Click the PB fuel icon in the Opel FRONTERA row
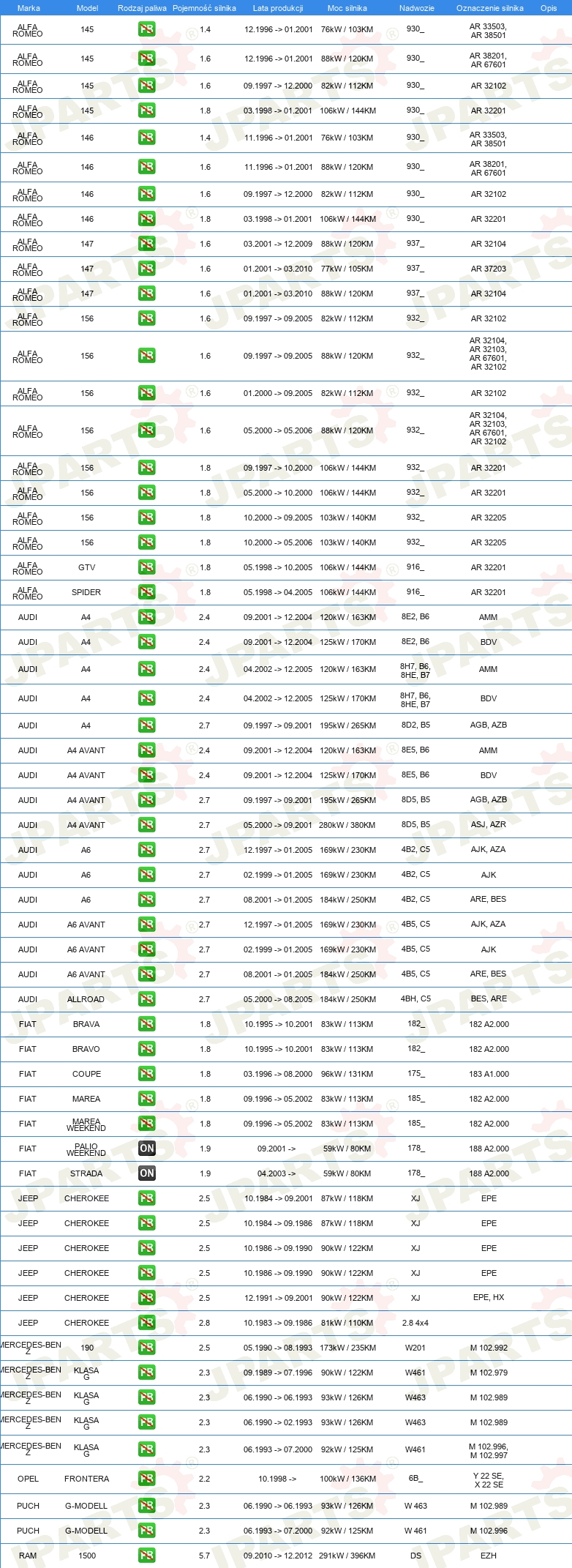 [146, 1479]
